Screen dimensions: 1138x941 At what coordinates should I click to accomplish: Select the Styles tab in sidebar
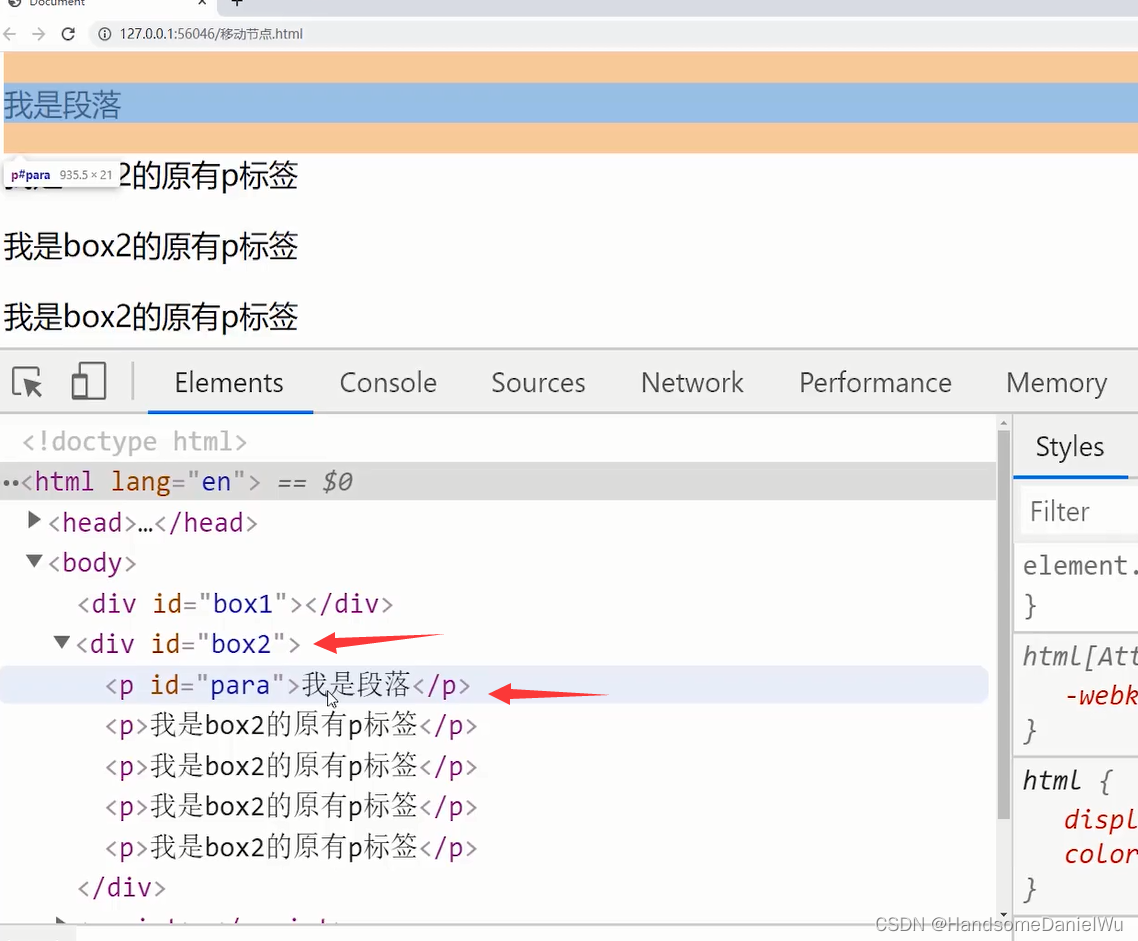click(x=1072, y=447)
